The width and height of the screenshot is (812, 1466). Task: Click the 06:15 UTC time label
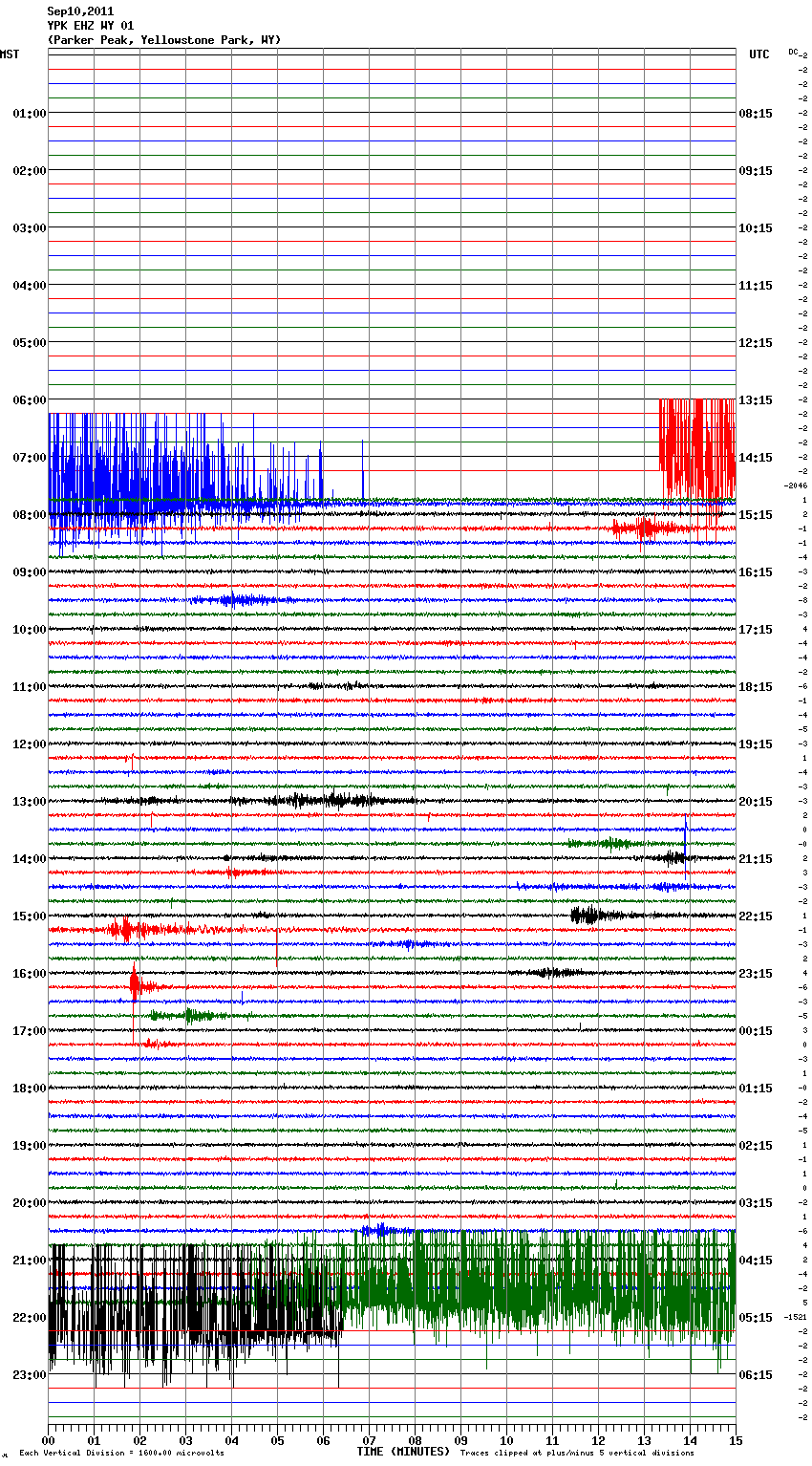[x=756, y=1375]
